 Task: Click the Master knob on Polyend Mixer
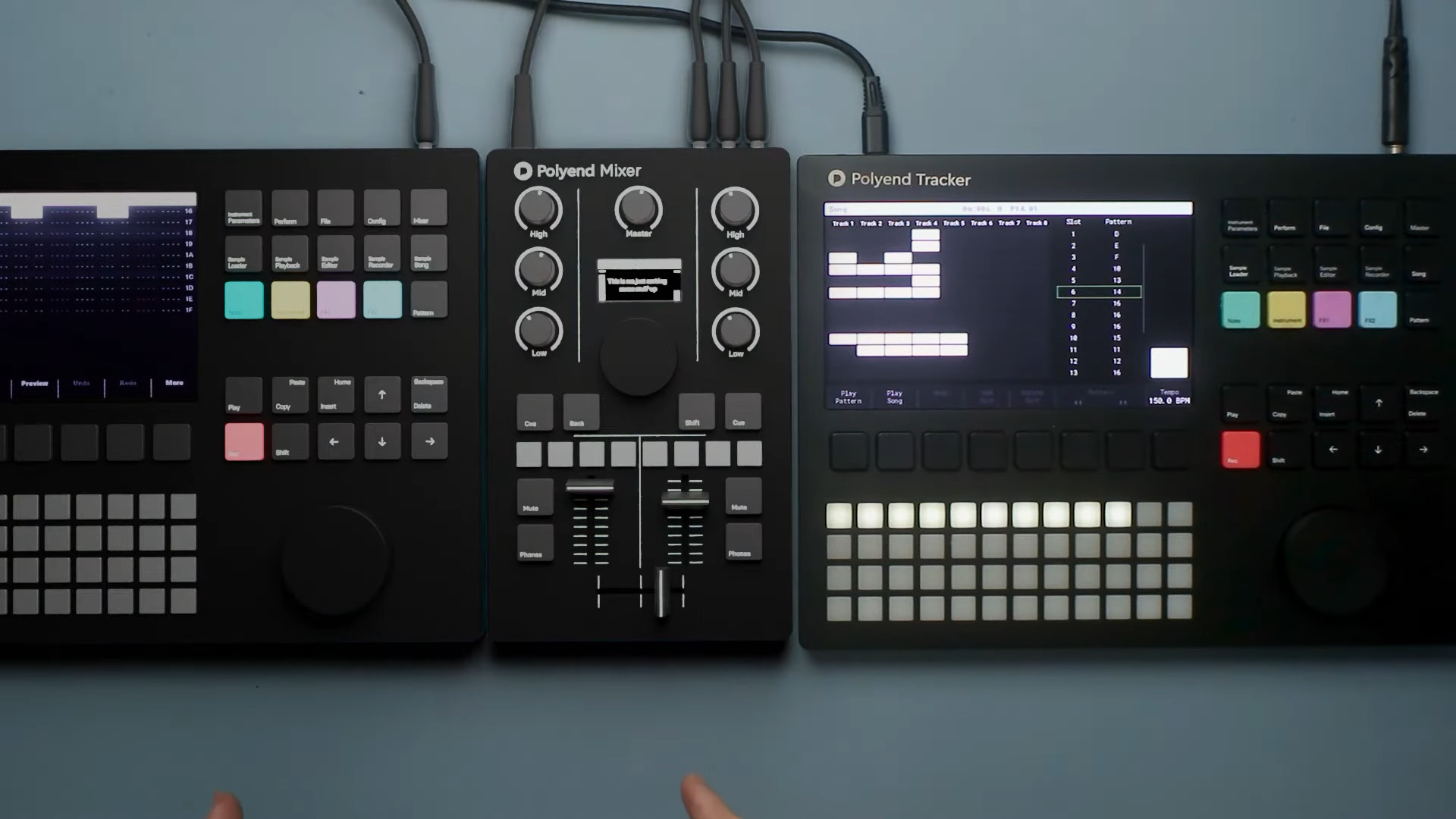point(639,208)
